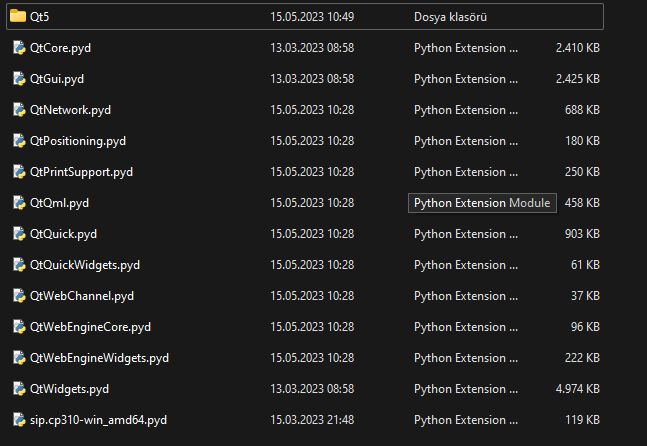
Task: Select the QtWidgets.pyd file name
Action: point(69,389)
